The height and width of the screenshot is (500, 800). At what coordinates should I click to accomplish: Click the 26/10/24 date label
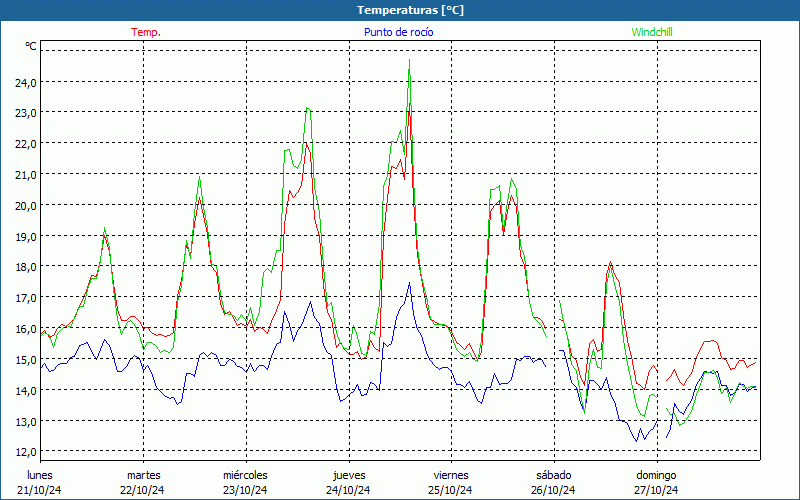(553, 490)
